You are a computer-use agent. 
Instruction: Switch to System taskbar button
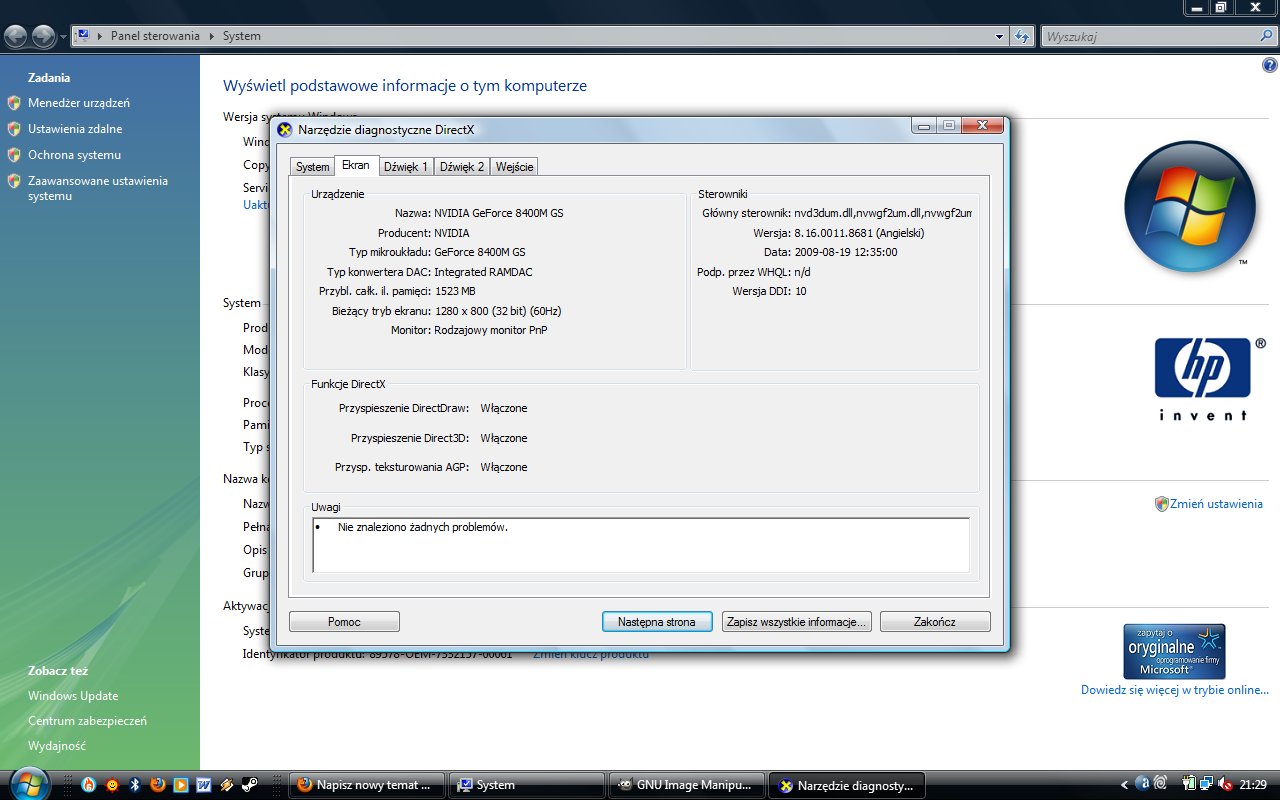click(x=527, y=785)
